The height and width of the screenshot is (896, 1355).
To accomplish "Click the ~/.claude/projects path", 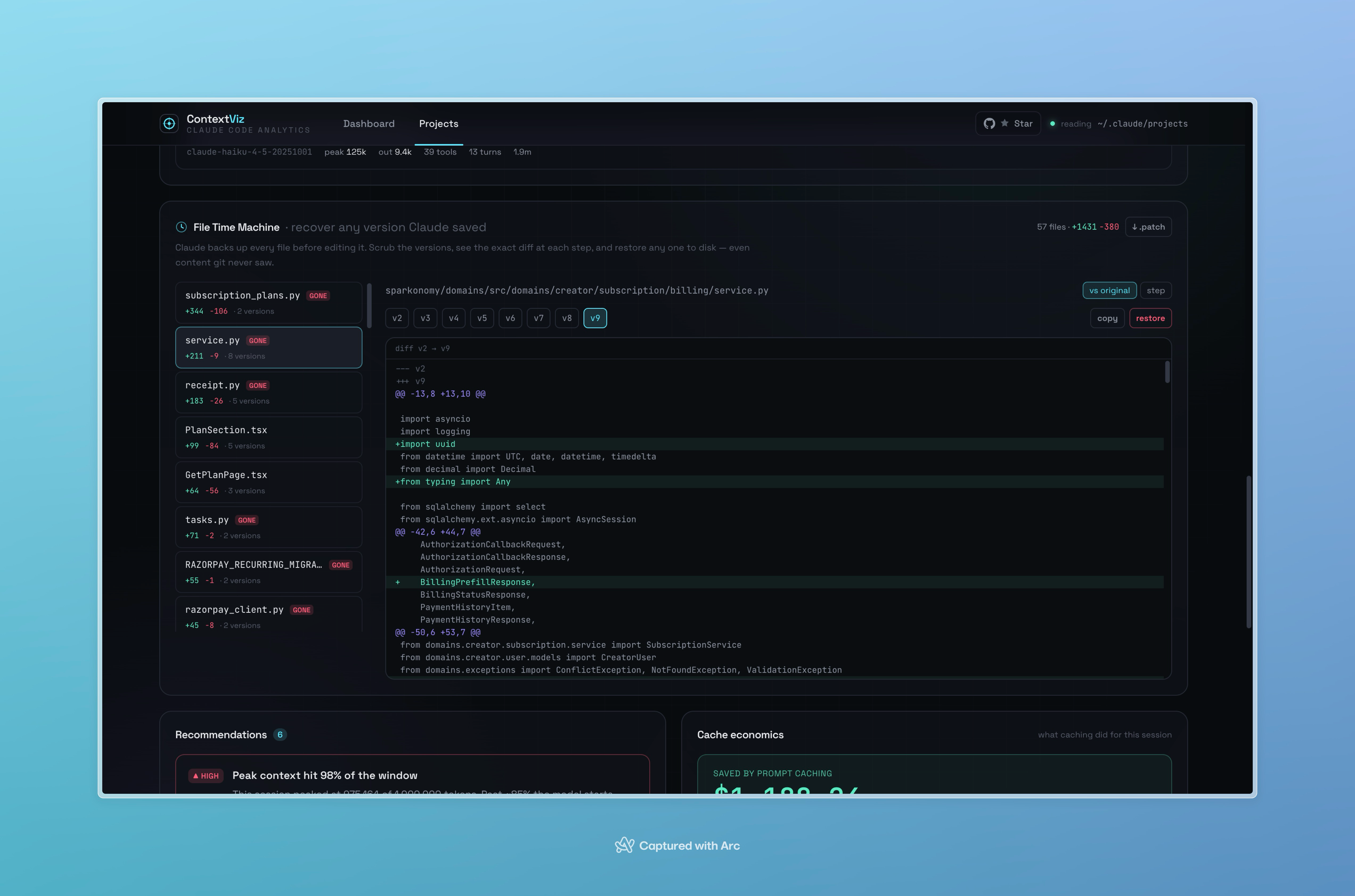I will (x=1142, y=124).
